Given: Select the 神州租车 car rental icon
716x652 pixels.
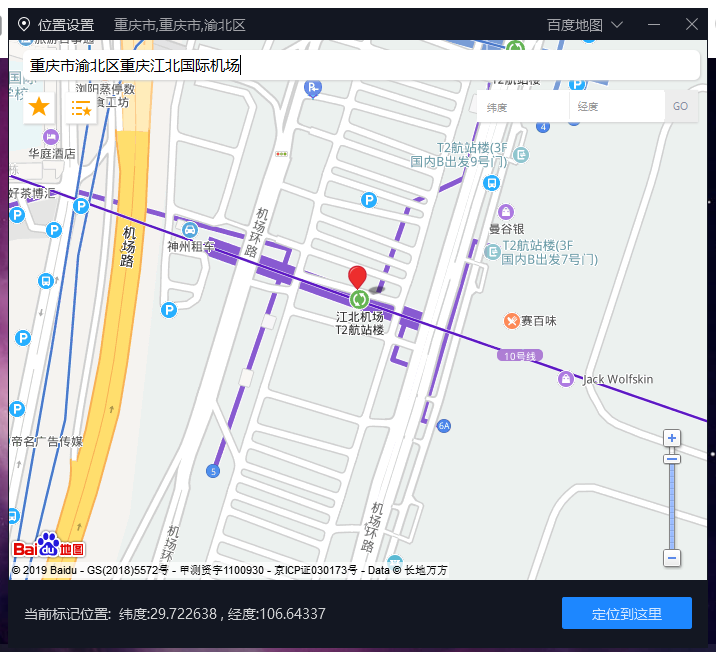Looking at the screenshot, I should 190,230.
